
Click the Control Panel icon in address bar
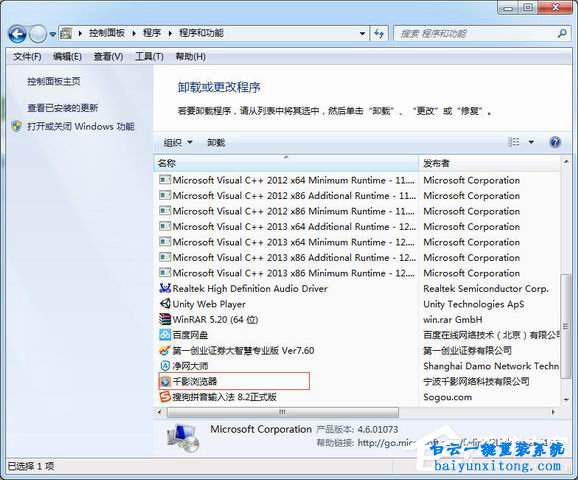pyautogui.click(x=66, y=34)
